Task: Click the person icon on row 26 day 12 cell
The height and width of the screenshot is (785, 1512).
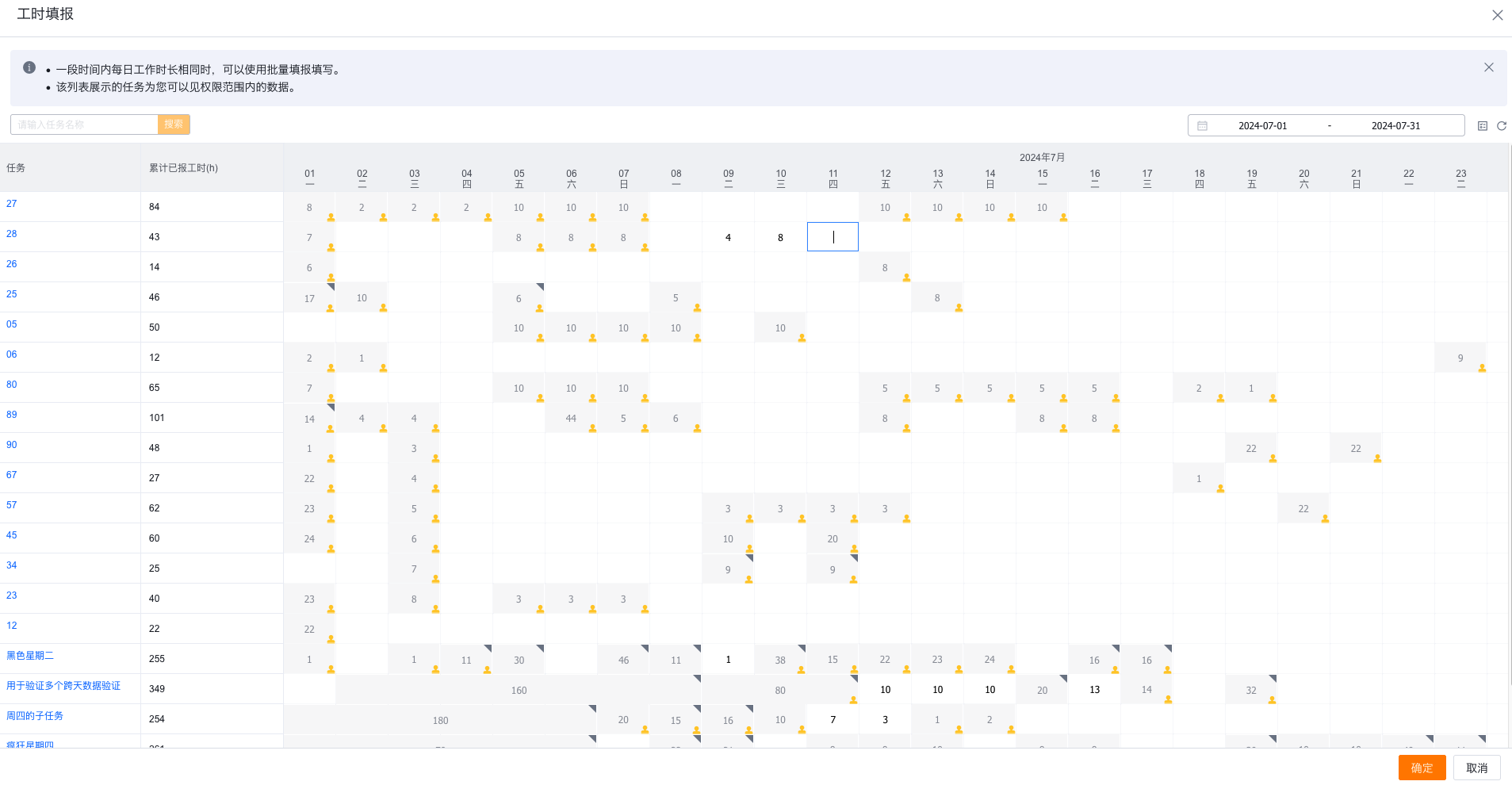Action: 905,278
